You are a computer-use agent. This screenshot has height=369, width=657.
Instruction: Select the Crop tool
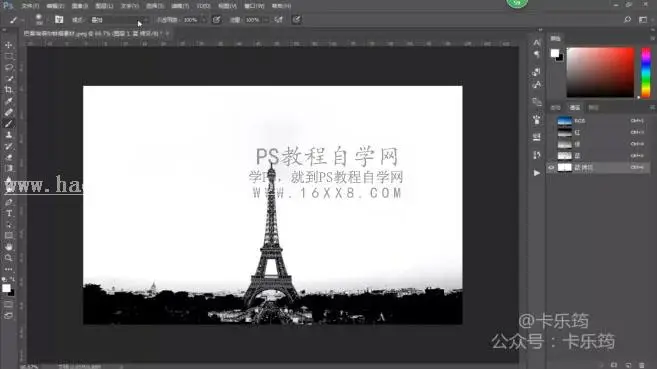(8, 90)
